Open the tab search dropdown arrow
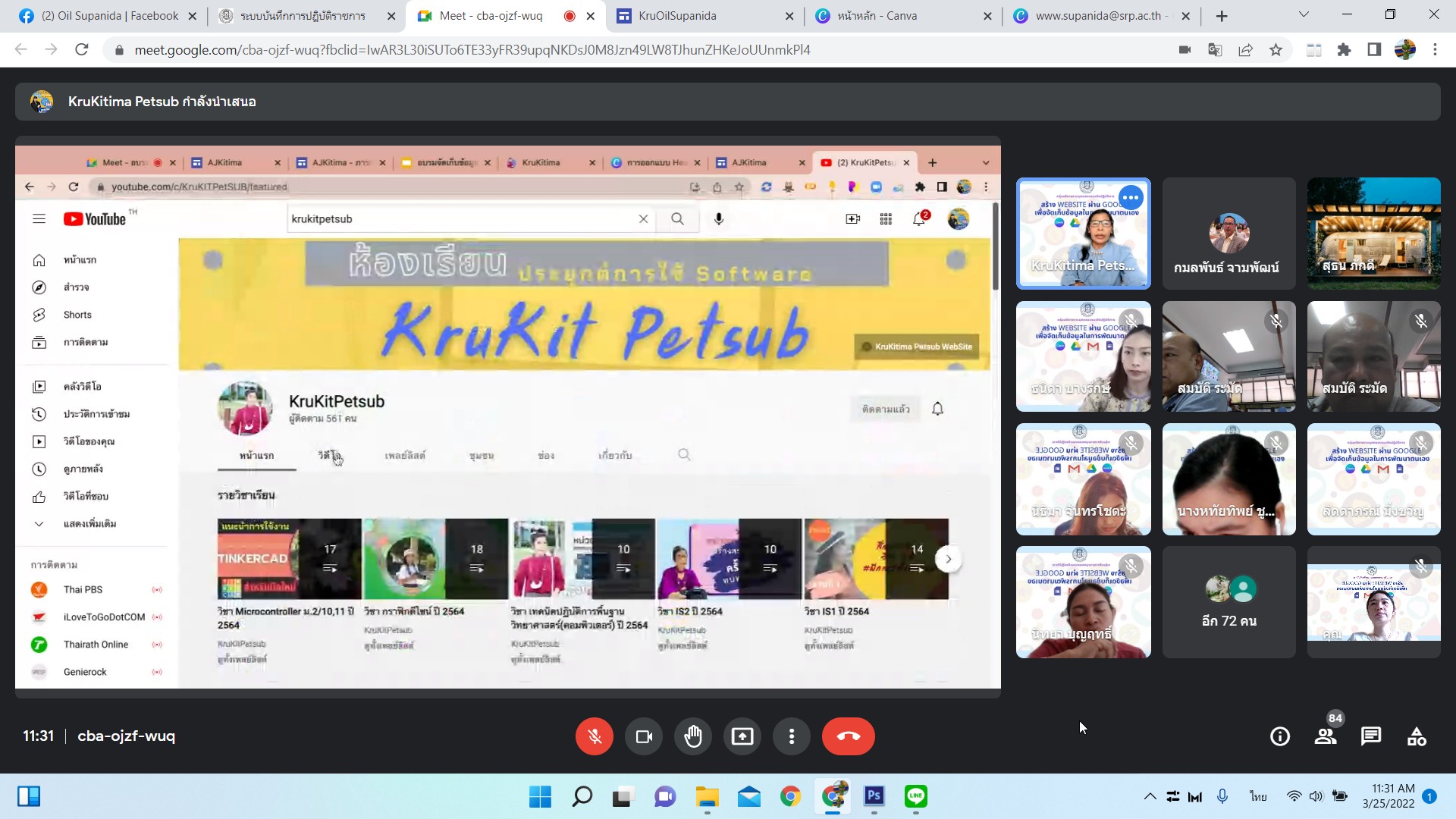 [x=1304, y=14]
